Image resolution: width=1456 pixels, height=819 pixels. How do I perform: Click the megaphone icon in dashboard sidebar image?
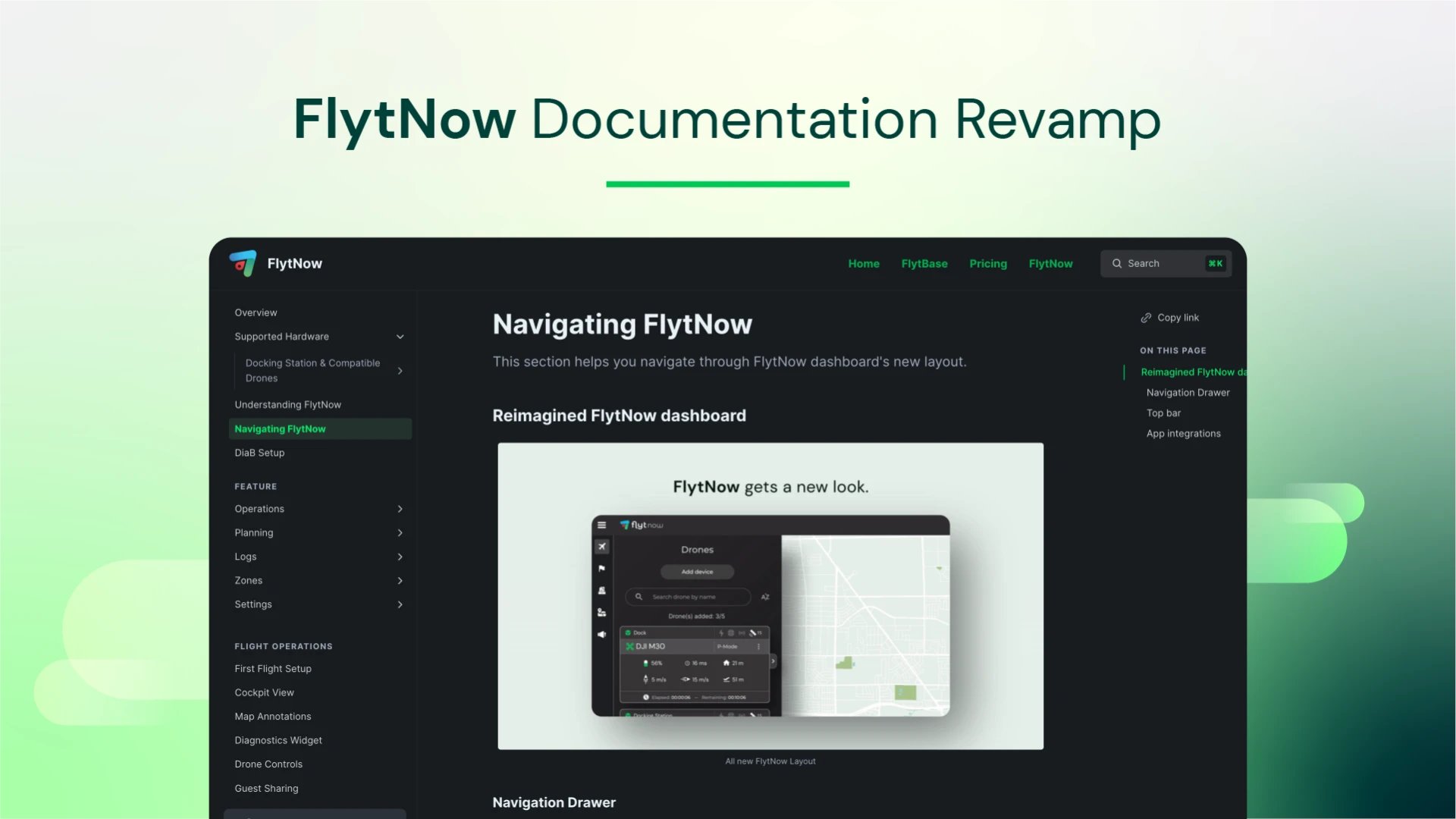pos(602,634)
